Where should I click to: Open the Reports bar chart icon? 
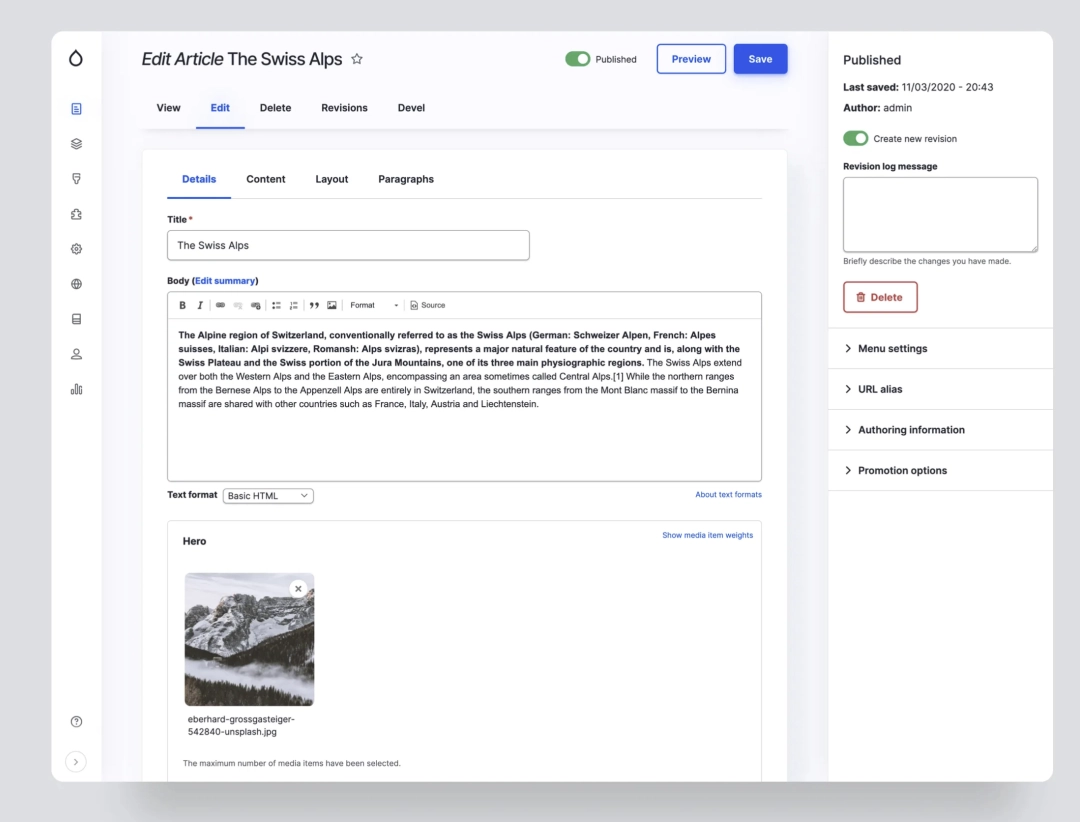point(76,389)
